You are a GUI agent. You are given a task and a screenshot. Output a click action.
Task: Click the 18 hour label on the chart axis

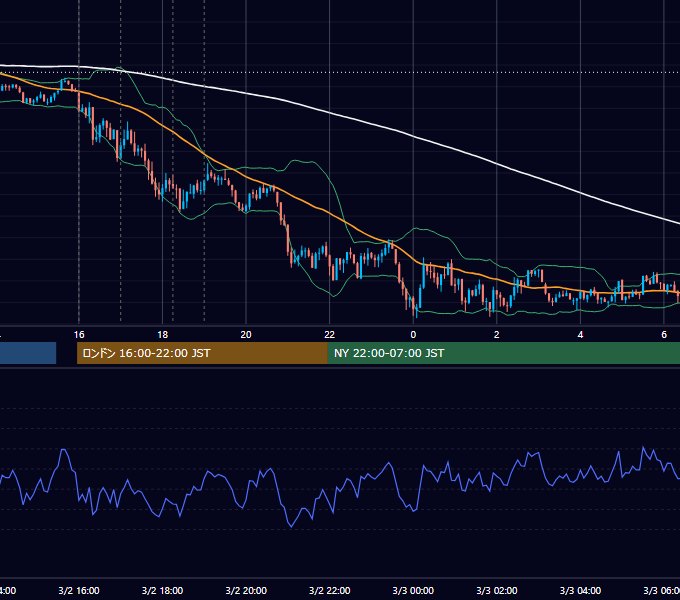click(163, 335)
